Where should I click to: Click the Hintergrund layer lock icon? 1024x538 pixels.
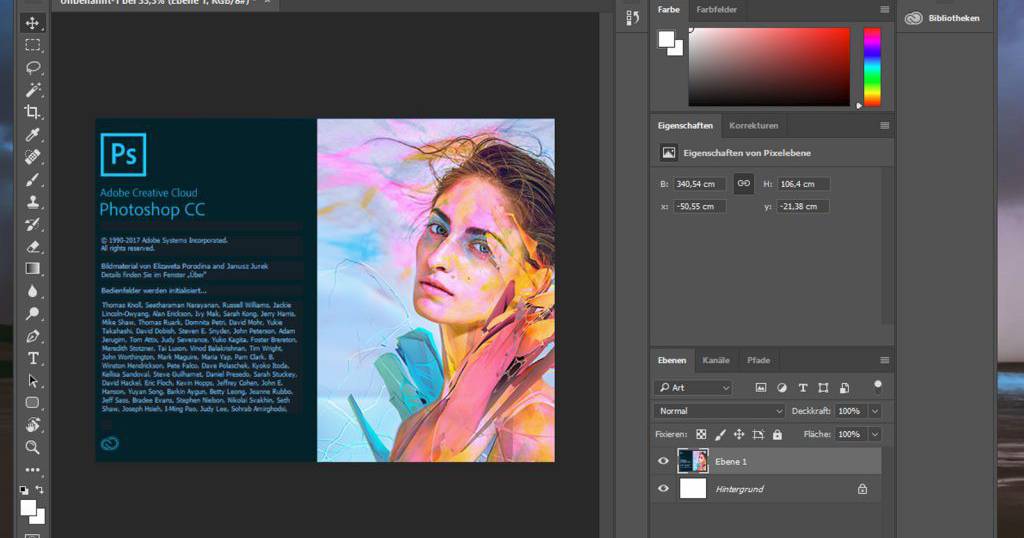863,489
